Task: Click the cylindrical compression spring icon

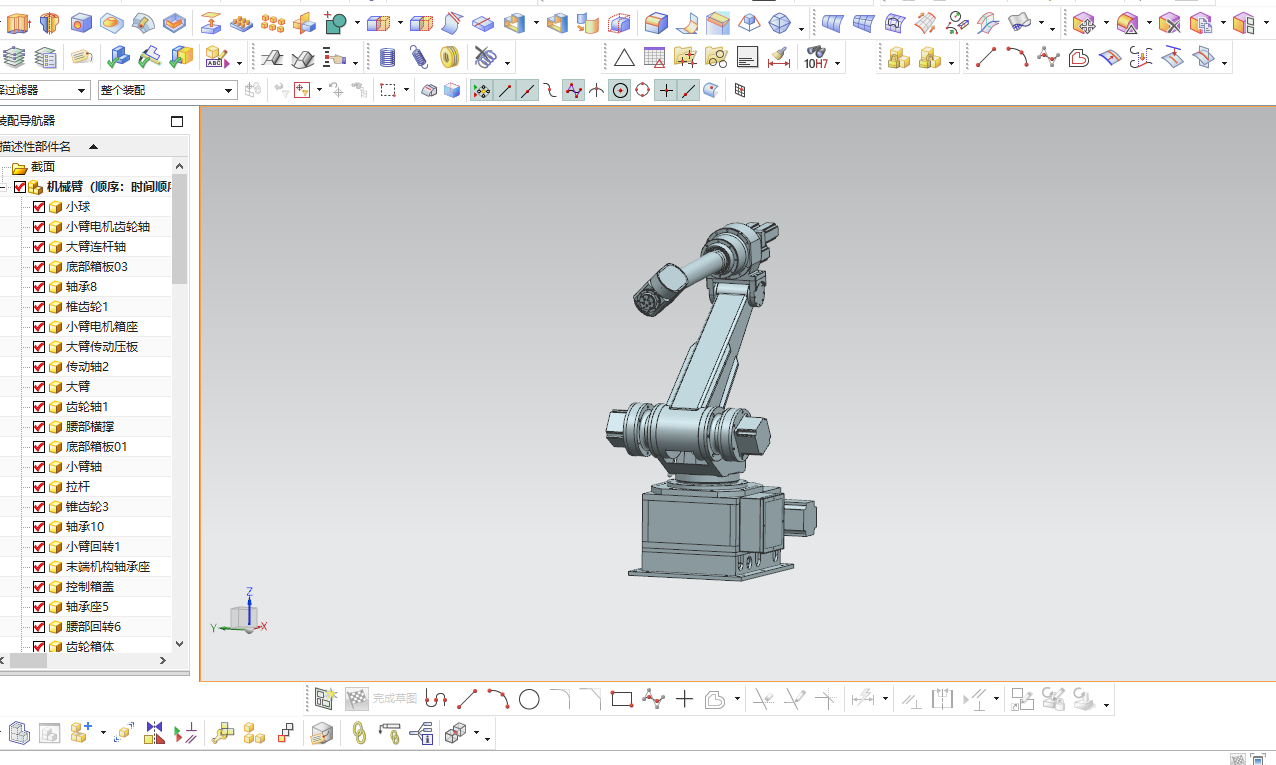Action: click(388, 58)
